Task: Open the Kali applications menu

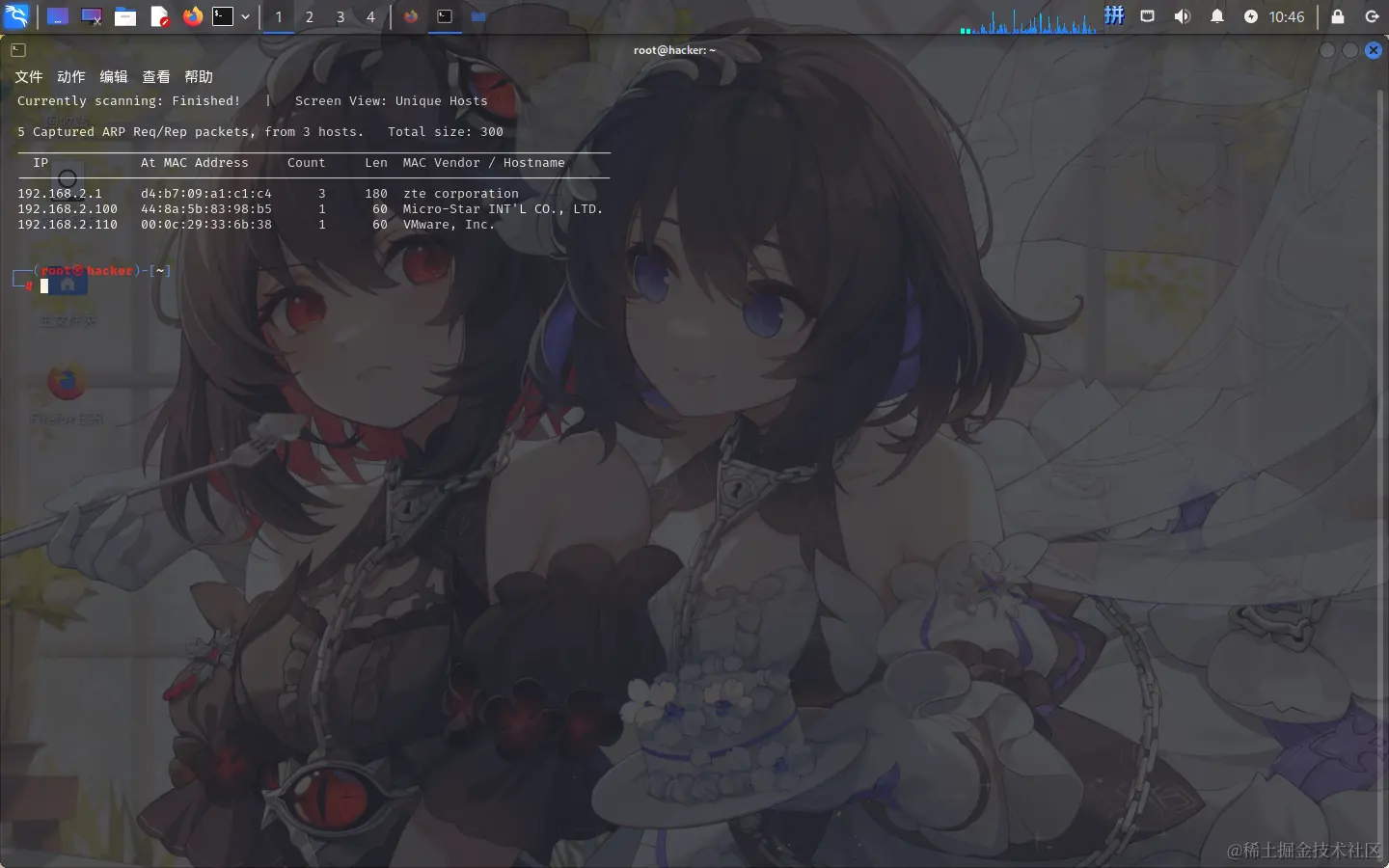Action: (x=17, y=16)
